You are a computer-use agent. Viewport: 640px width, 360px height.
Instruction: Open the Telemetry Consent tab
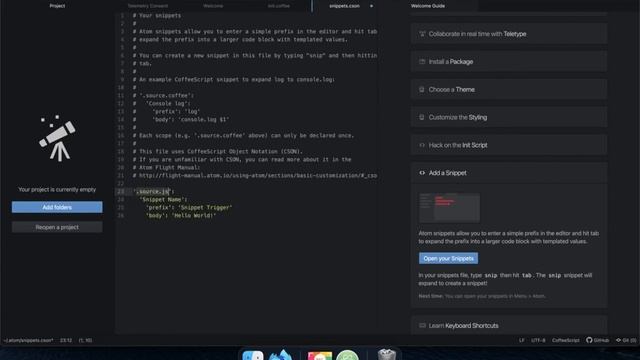coord(147,6)
